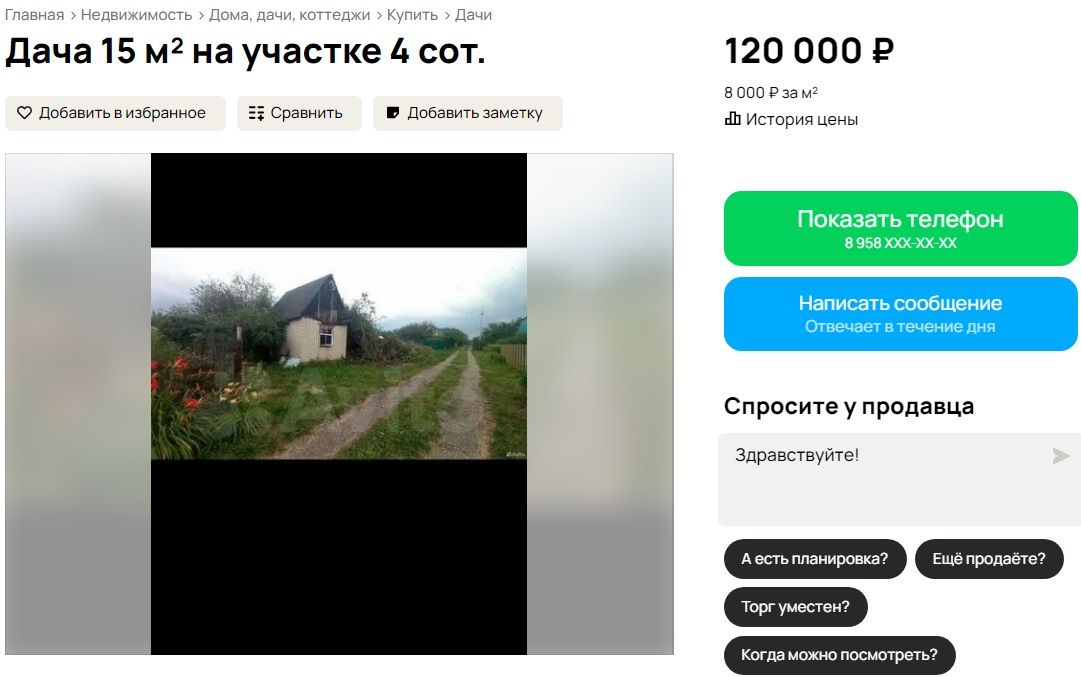Screen dimensions: 1081x677
Task: Click the heart icon to favorite listing
Action: coord(24,113)
